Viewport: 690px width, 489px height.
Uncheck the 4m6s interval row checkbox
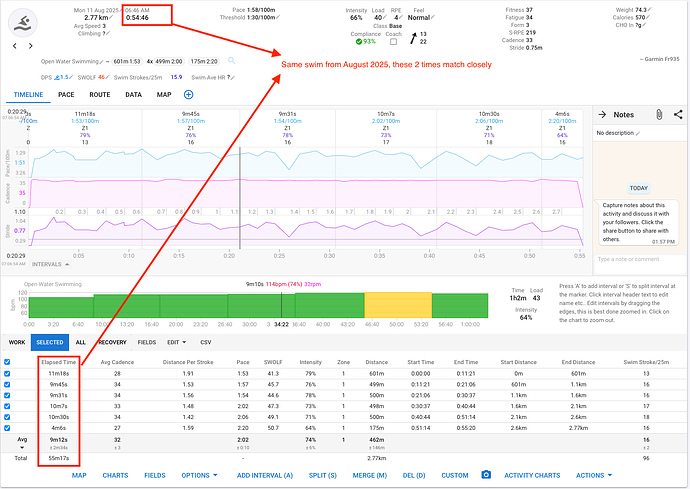pyautogui.click(x=7, y=428)
